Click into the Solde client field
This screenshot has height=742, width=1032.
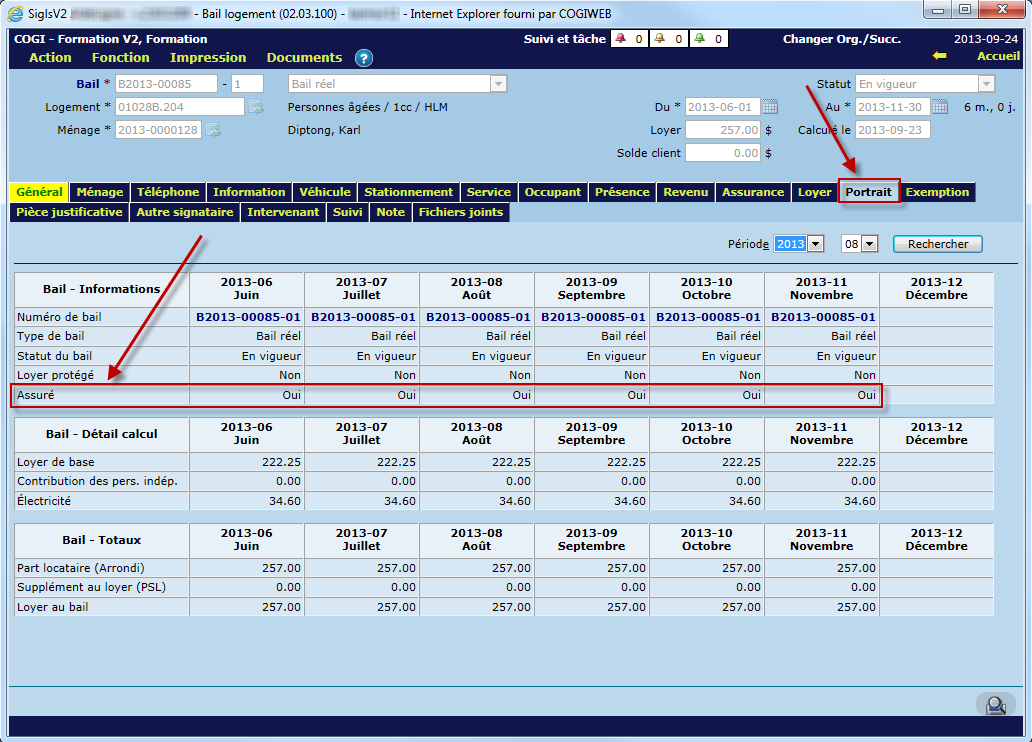[722, 153]
